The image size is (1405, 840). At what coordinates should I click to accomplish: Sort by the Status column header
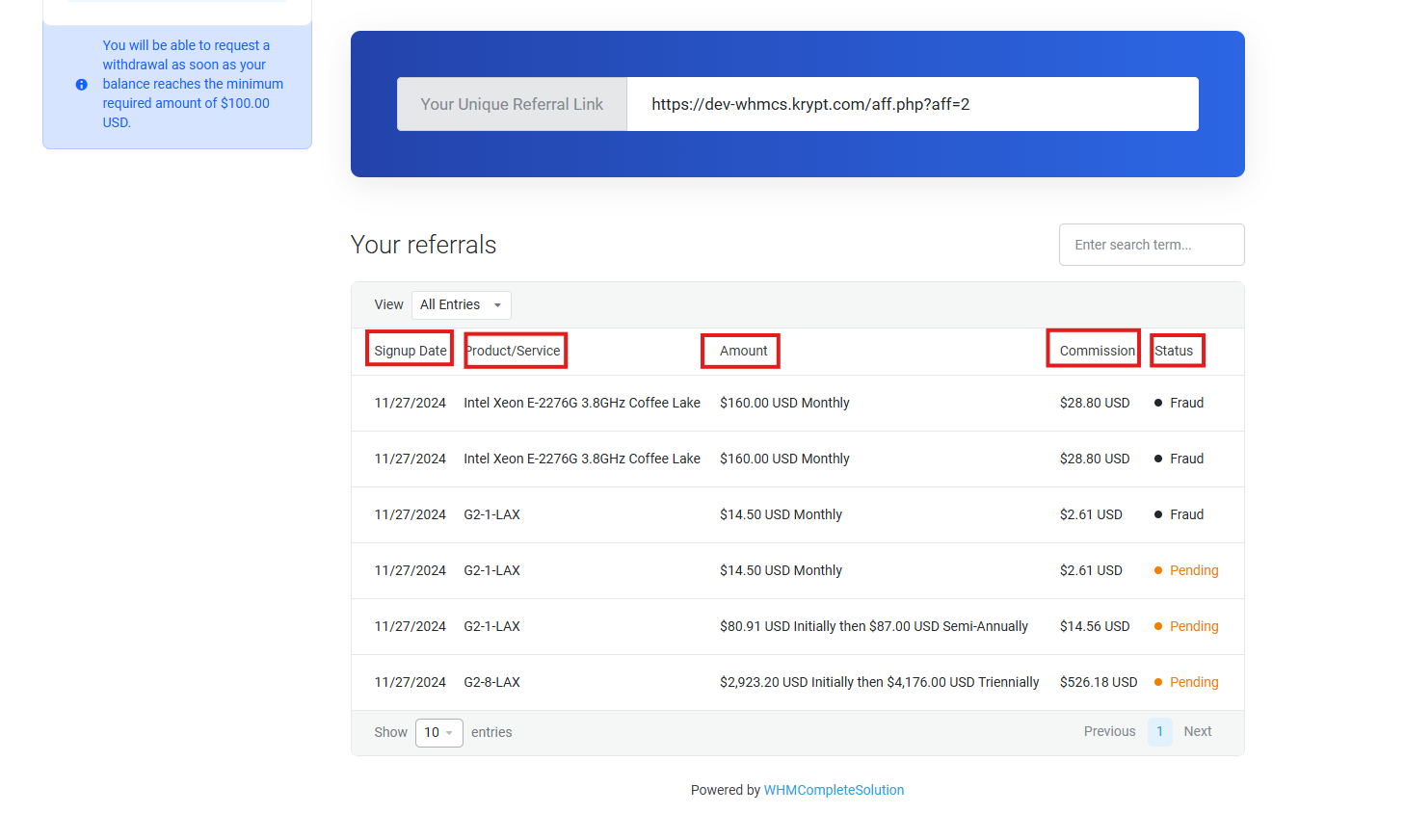pos(1174,351)
